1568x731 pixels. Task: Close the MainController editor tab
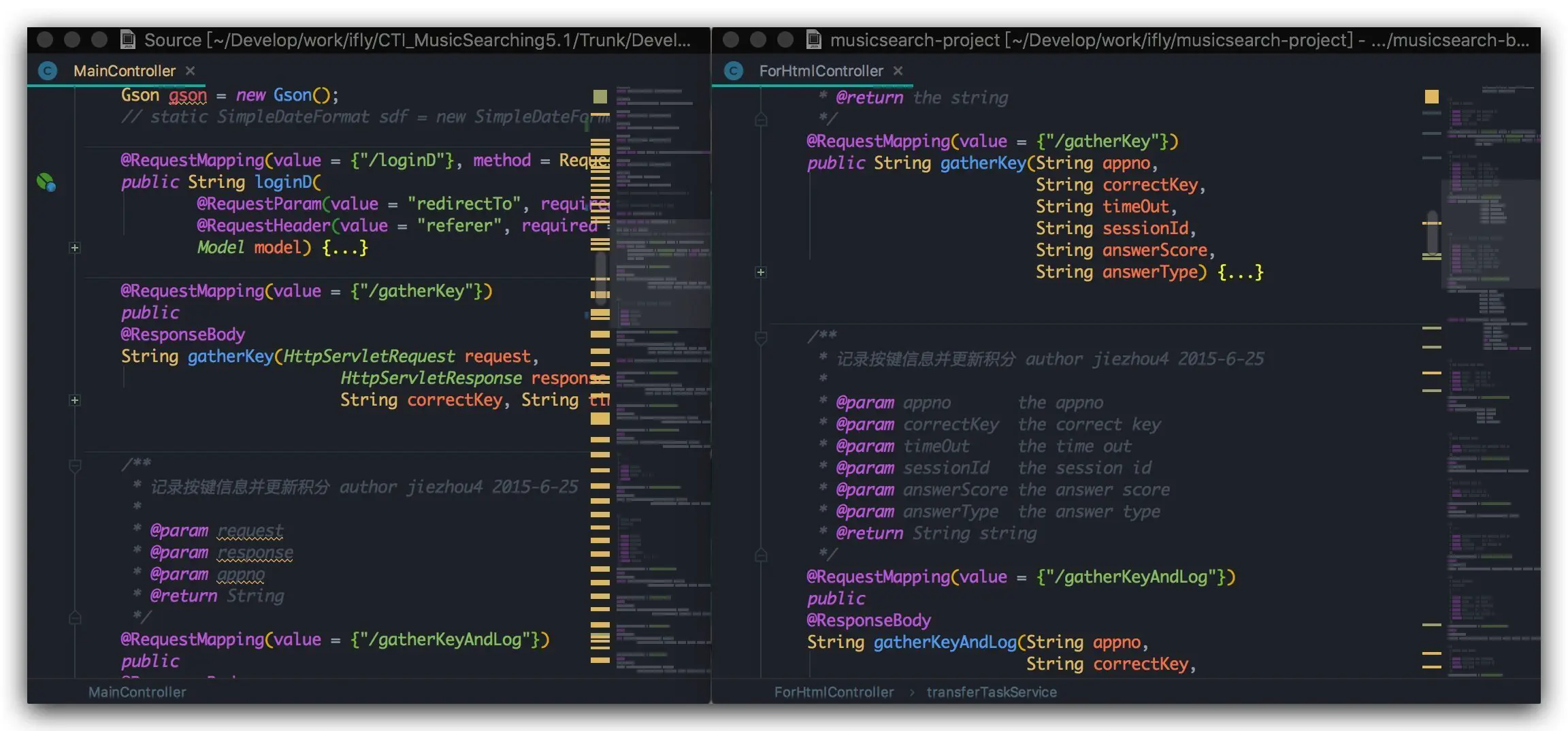pyautogui.click(x=191, y=71)
